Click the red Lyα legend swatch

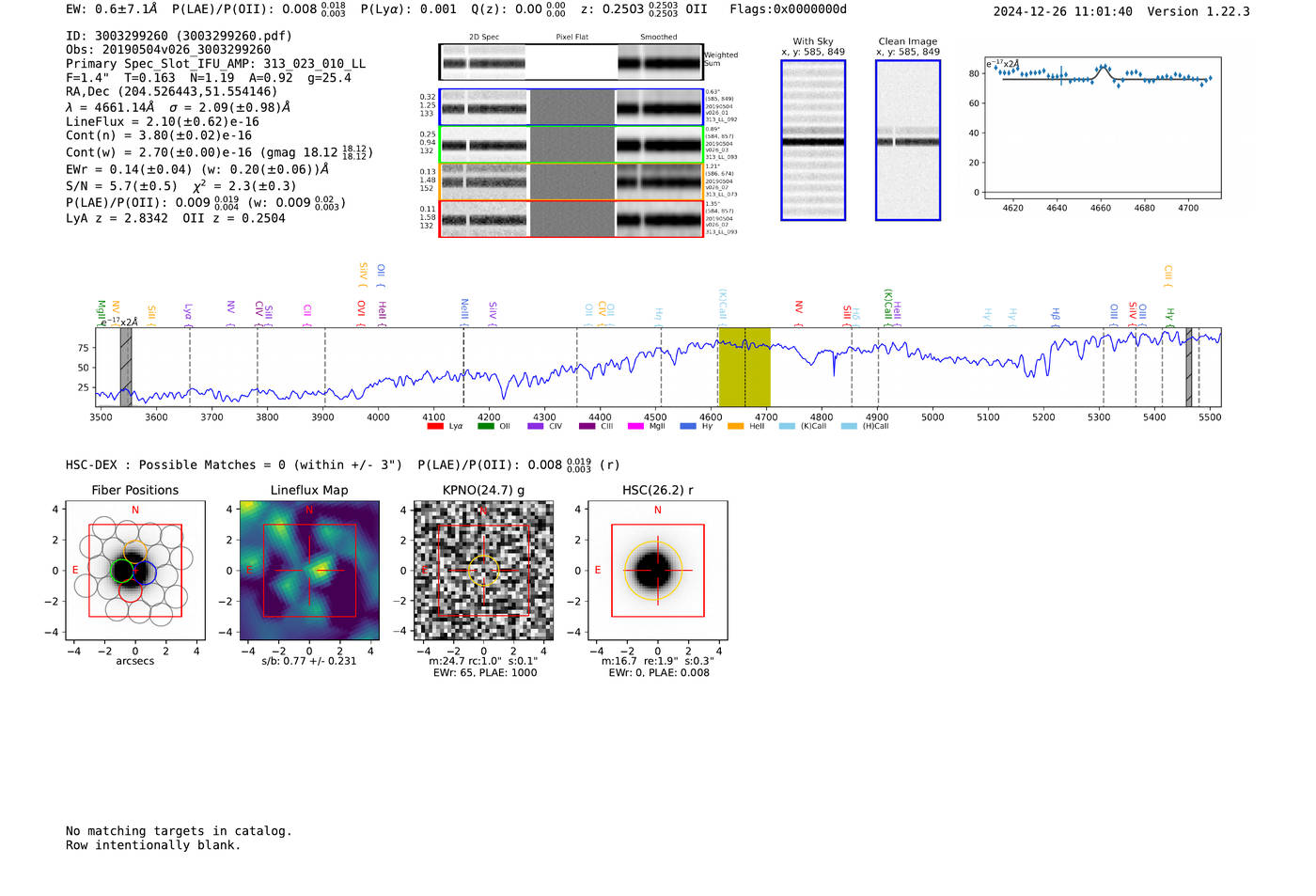435,426
